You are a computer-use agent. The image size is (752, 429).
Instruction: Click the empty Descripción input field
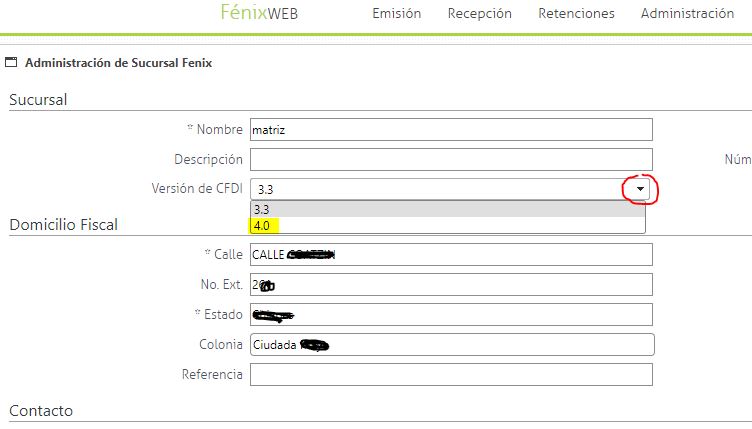[x=451, y=159]
